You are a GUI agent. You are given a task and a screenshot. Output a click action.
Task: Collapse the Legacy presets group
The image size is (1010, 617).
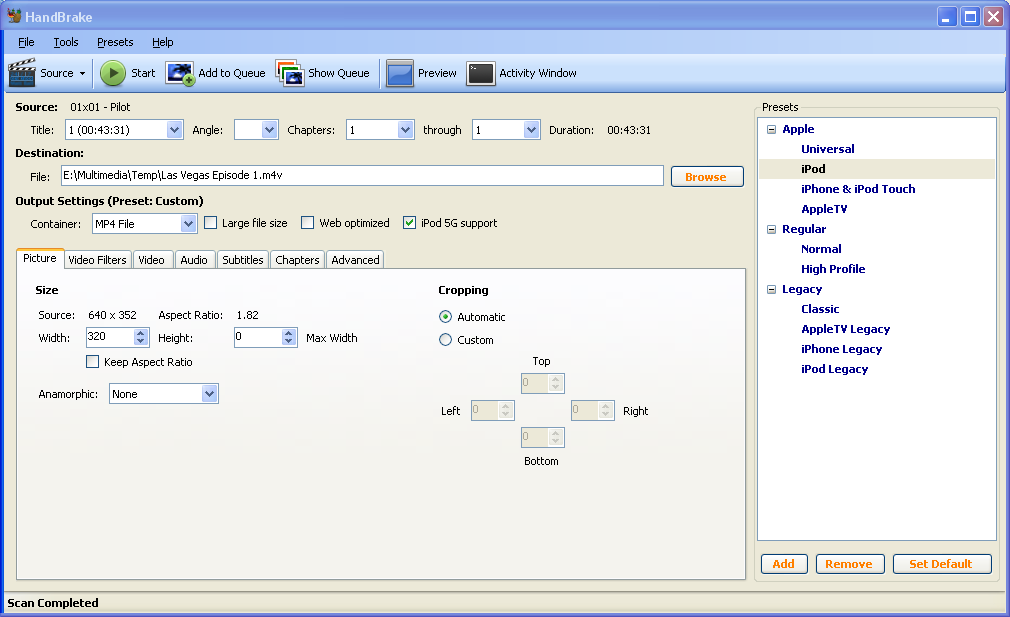[x=772, y=289]
